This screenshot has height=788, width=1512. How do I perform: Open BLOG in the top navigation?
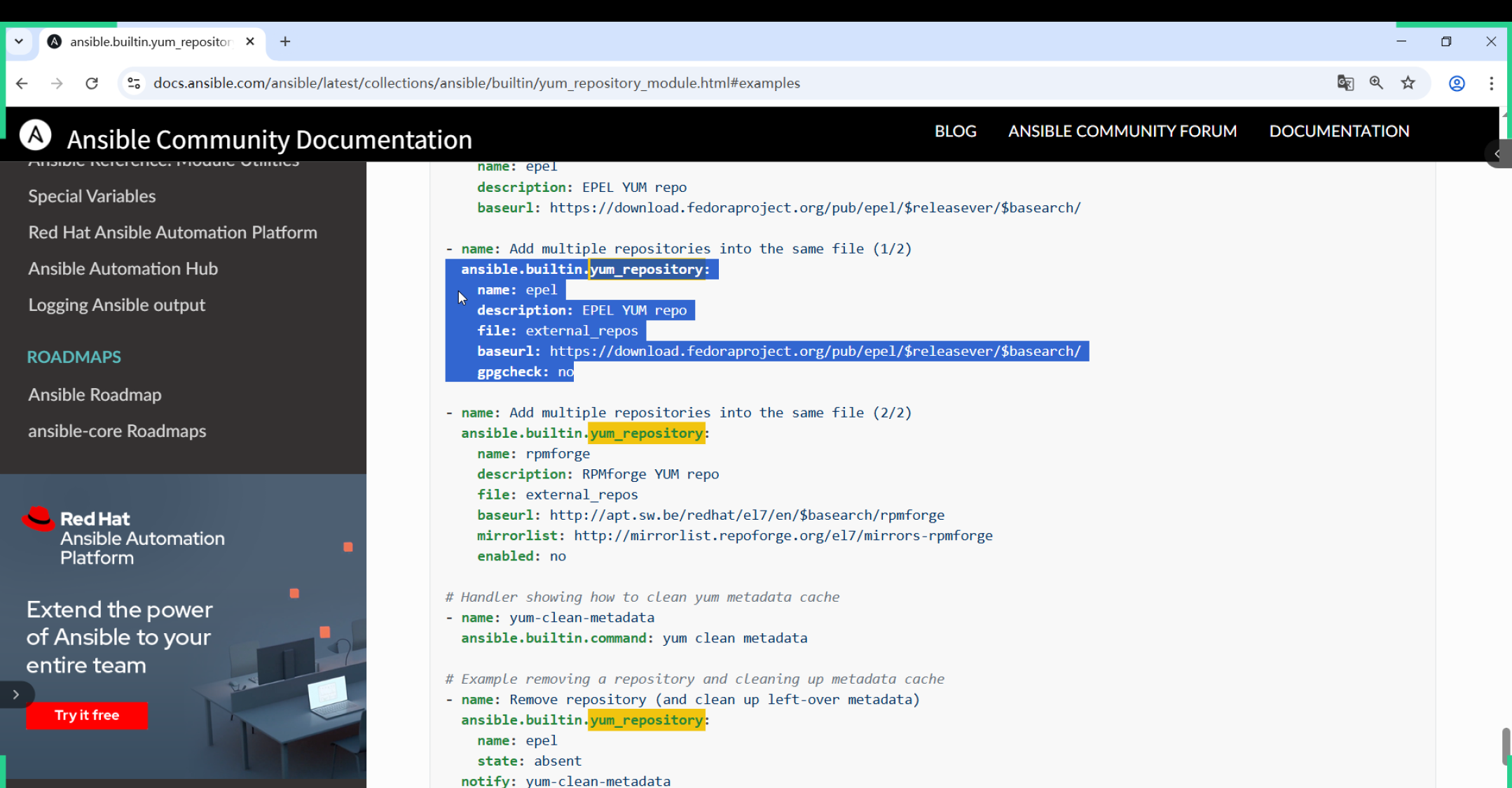[955, 131]
